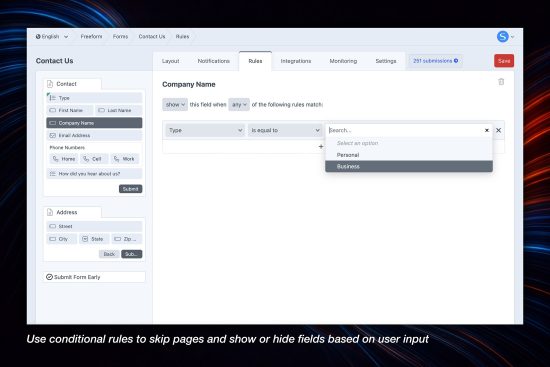Remove the rule row with X icon
This screenshot has height=367, width=550.
498,130
